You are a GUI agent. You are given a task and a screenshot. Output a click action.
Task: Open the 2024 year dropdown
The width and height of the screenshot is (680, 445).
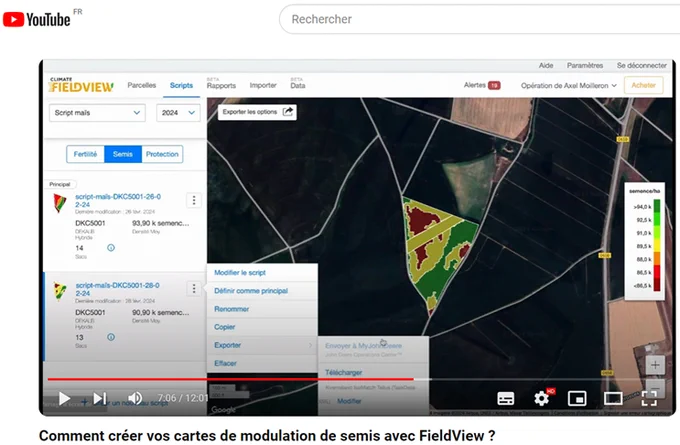pyautogui.click(x=178, y=113)
